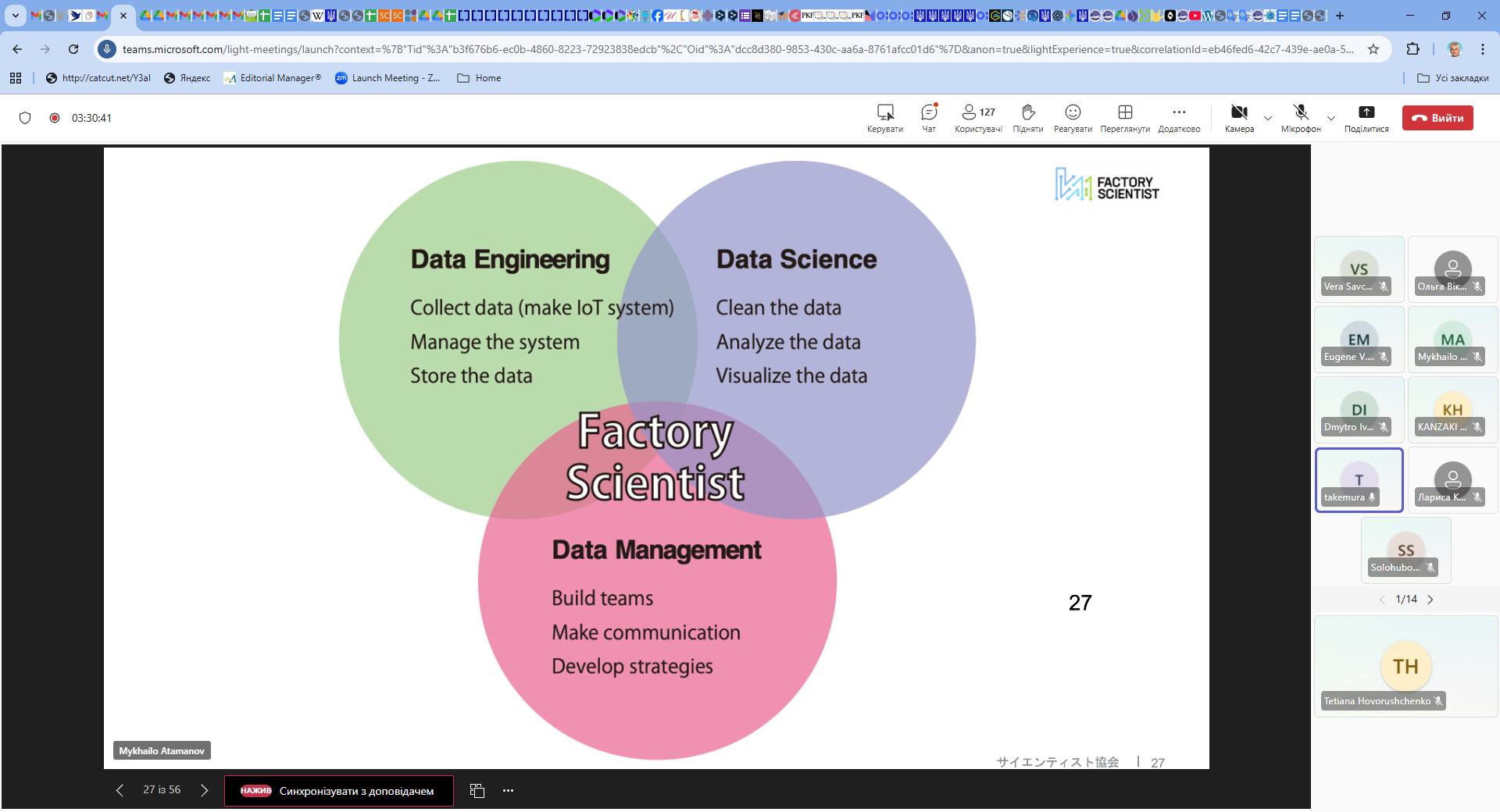The image size is (1500, 812).
Task: Click the Поділитися share screen icon
Action: point(1366,112)
